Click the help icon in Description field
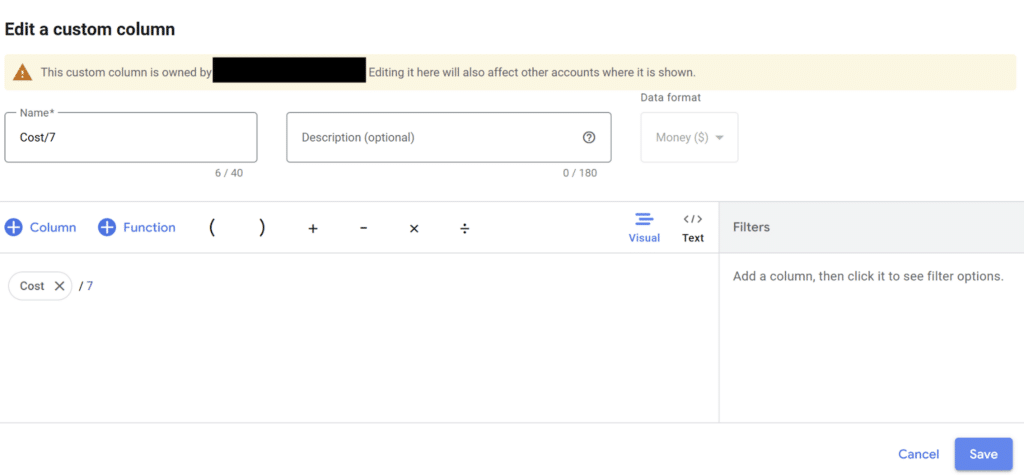 [x=589, y=138]
